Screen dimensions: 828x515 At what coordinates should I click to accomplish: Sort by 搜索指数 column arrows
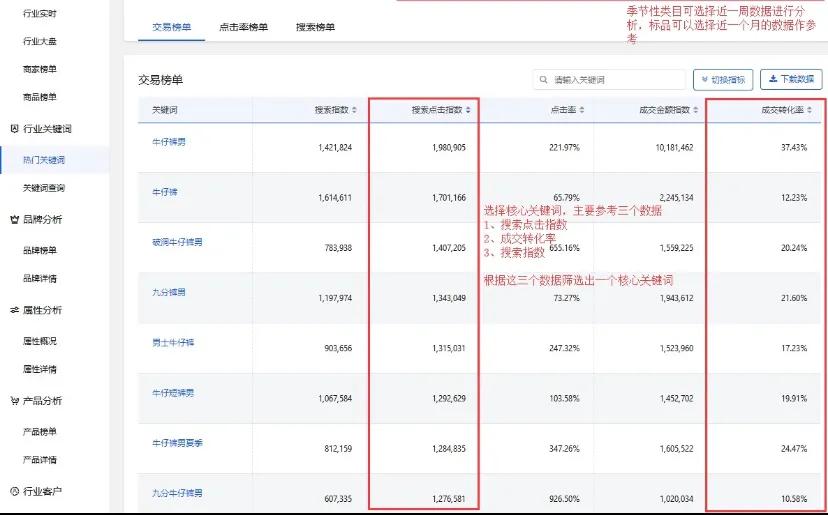(354, 110)
